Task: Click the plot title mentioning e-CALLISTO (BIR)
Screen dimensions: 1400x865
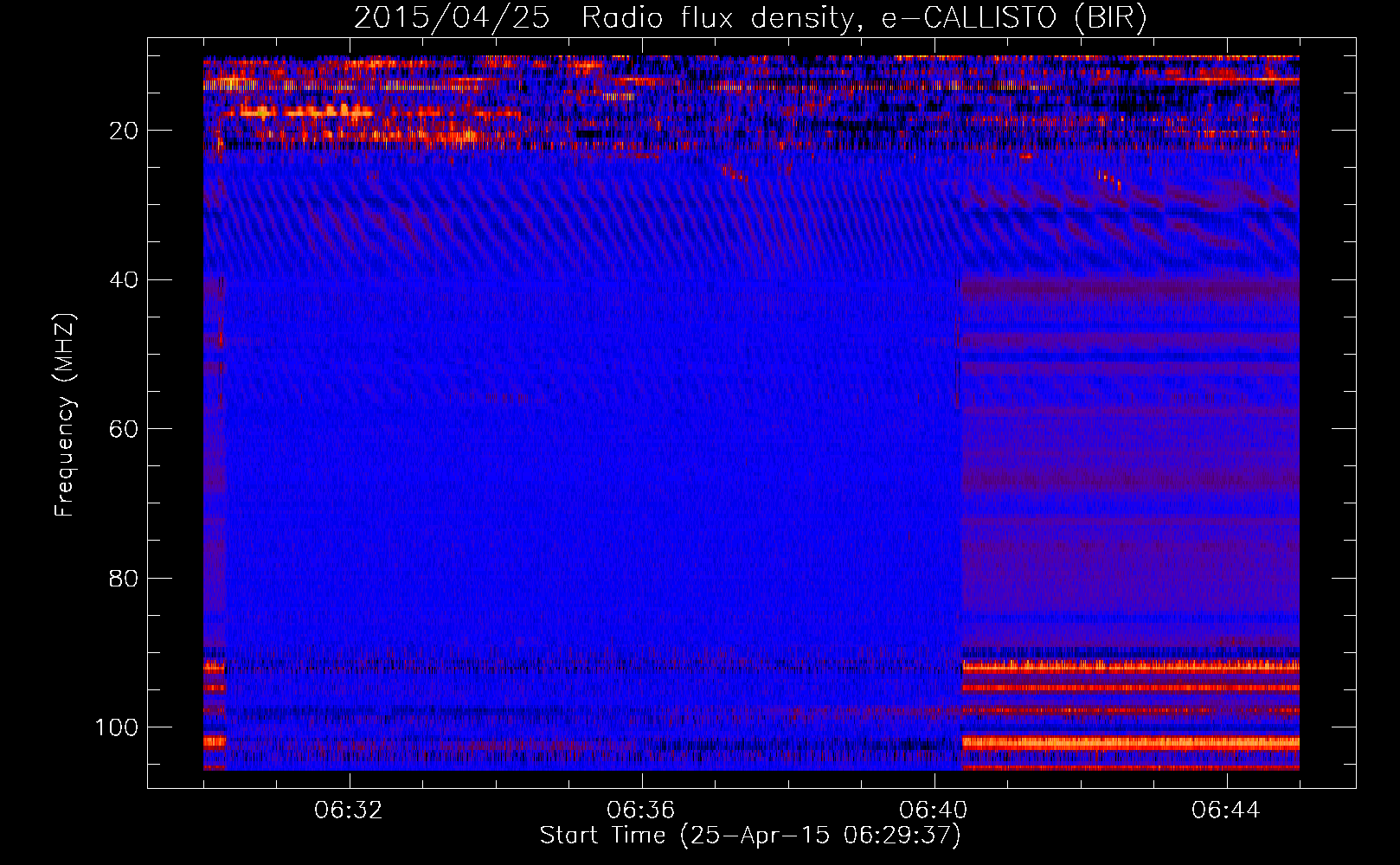Action: [x=750, y=18]
